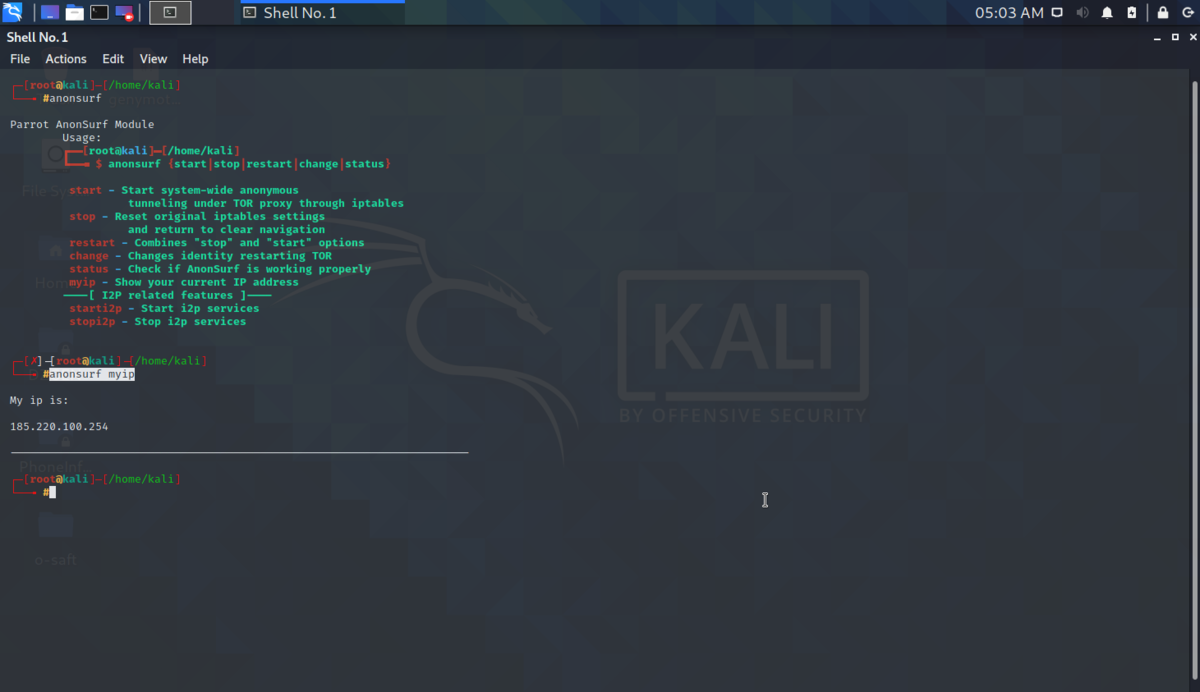This screenshot has width=1200, height=692.
Task: Click the first 'anonsurf' command typed at prompt
Action: [75, 98]
